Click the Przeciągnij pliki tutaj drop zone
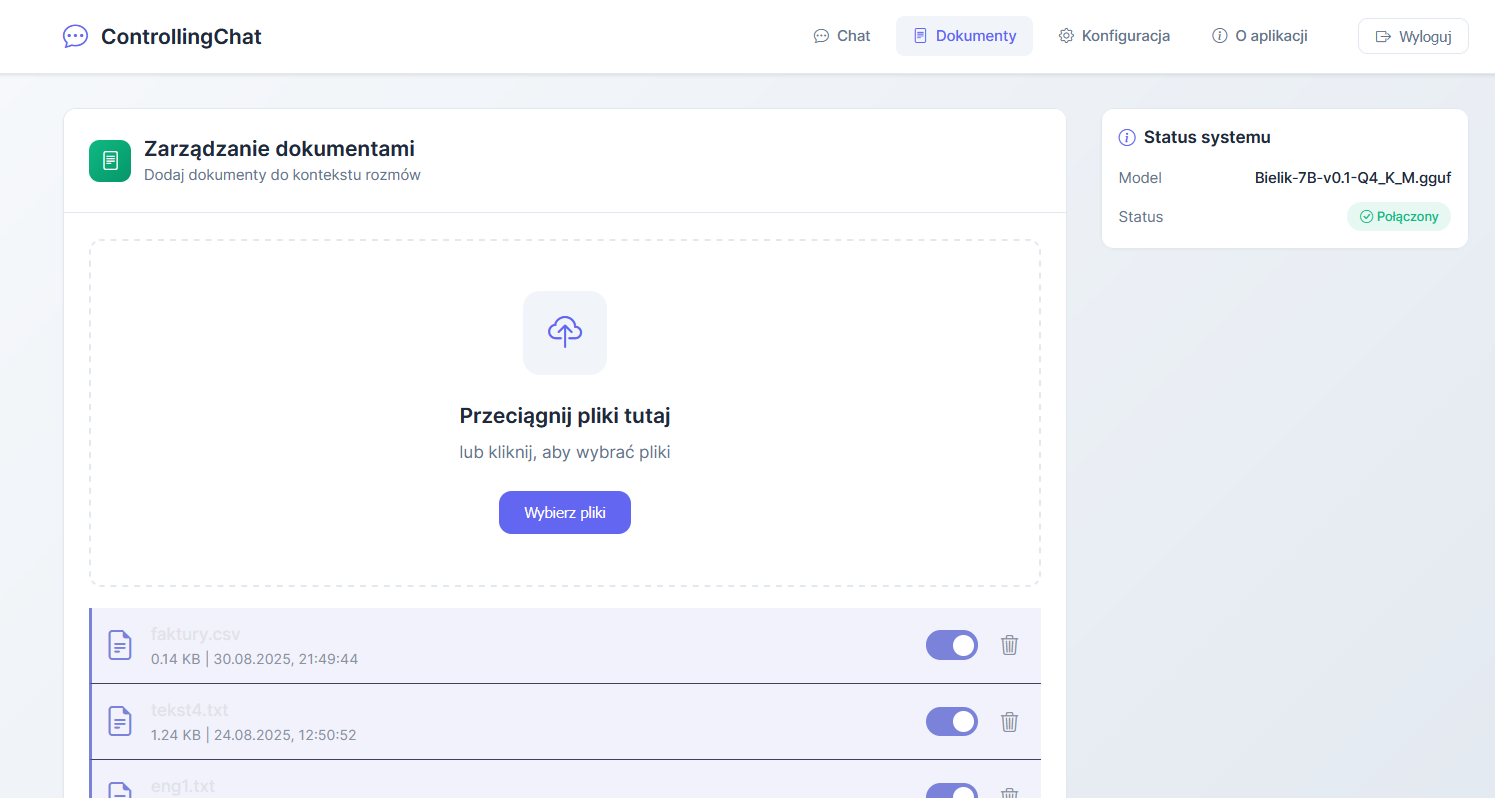The image size is (1495, 798). pyautogui.click(x=564, y=416)
